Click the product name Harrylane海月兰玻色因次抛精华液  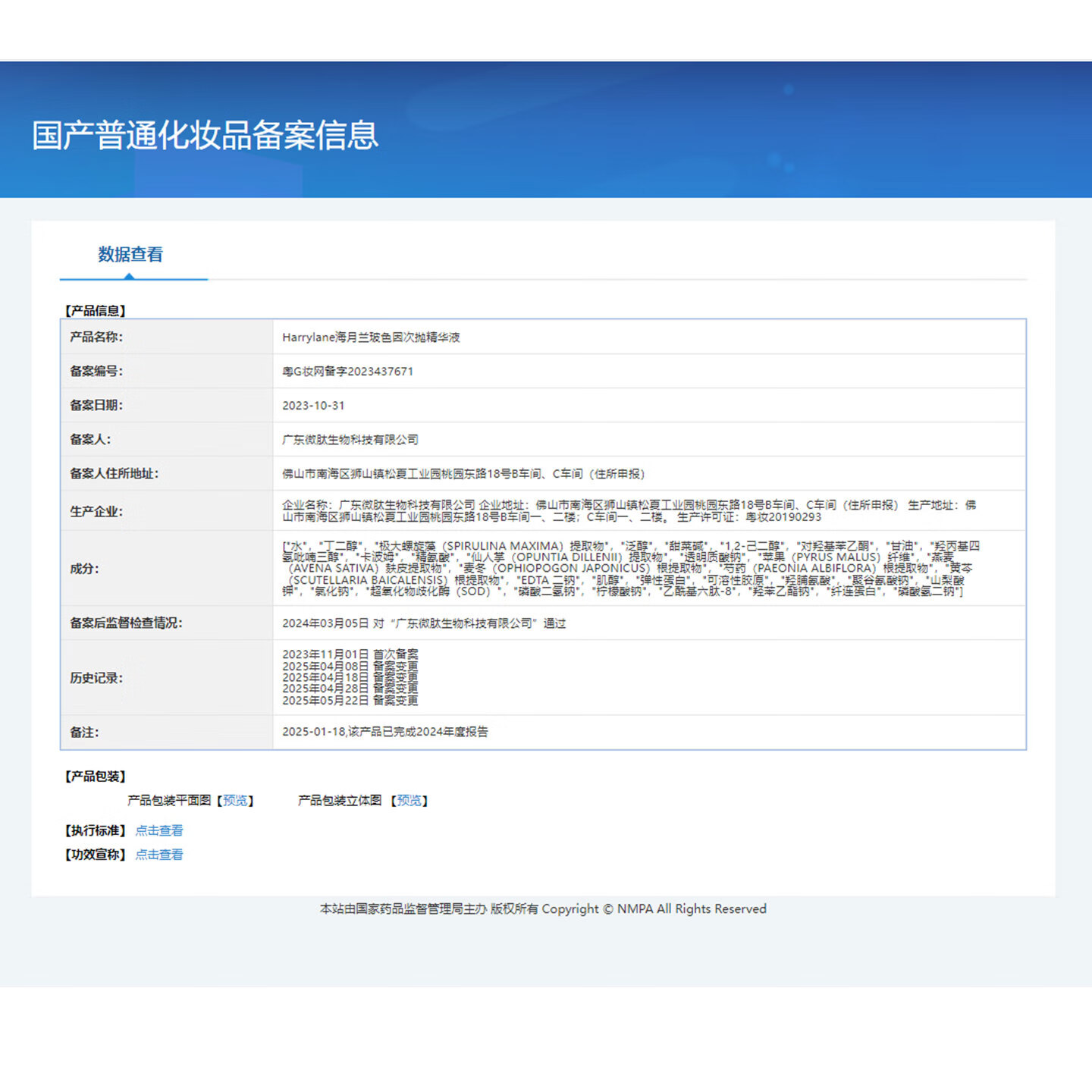pos(372,337)
